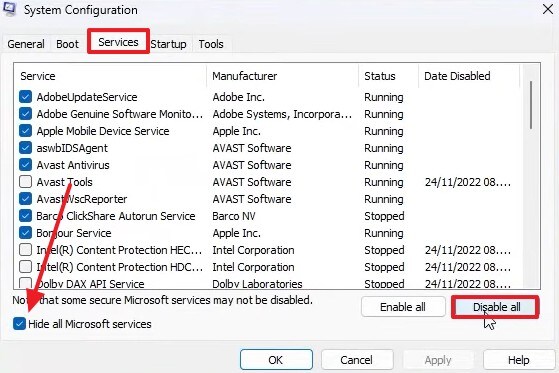
Task: Click Dolby Laboratories manufacturer cell
Action: coord(257,284)
